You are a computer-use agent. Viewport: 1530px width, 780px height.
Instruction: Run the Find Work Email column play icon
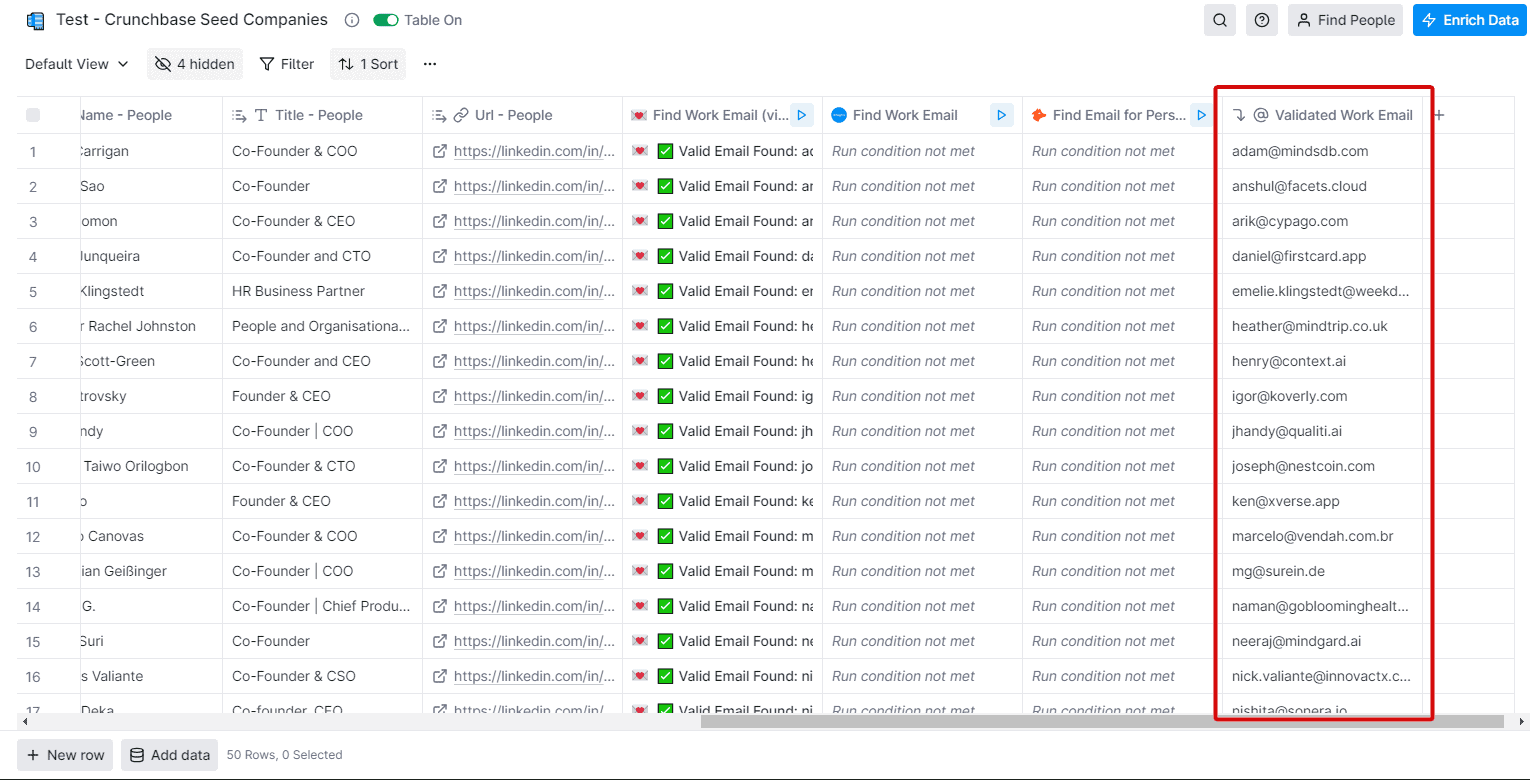[x=1001, y=115]
